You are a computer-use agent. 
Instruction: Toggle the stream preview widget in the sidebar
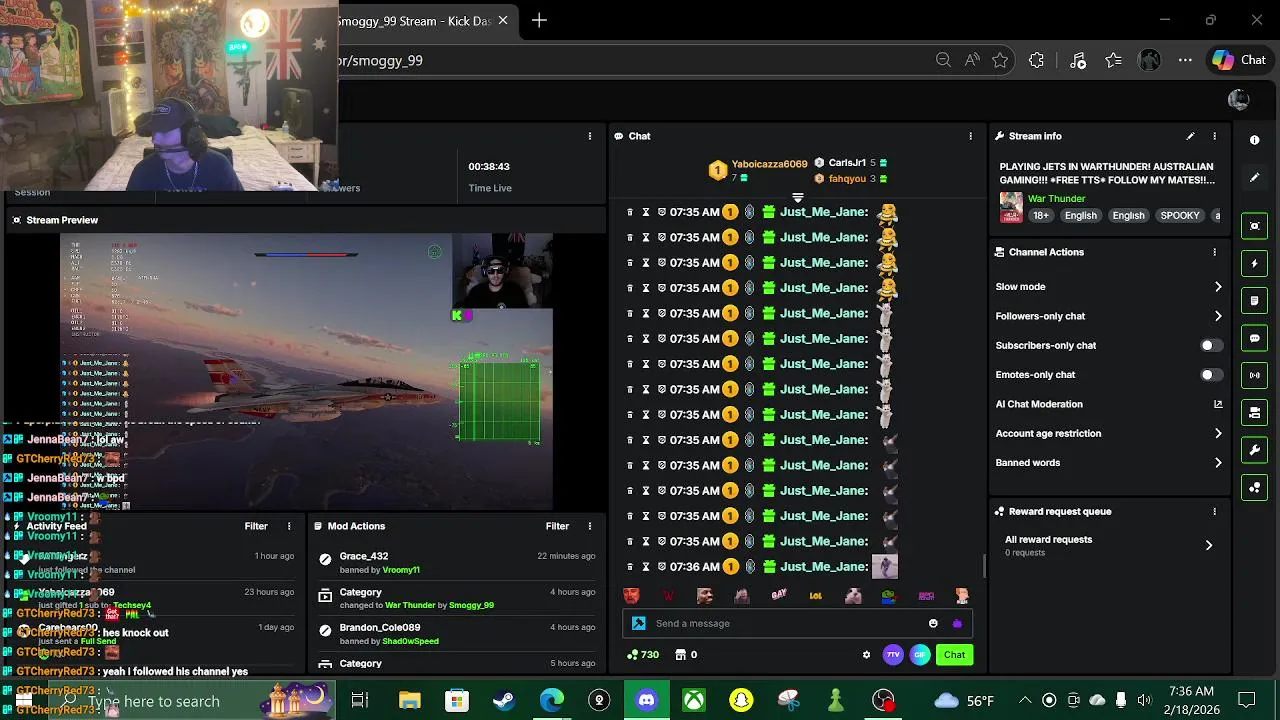(x=1255, y=226)
